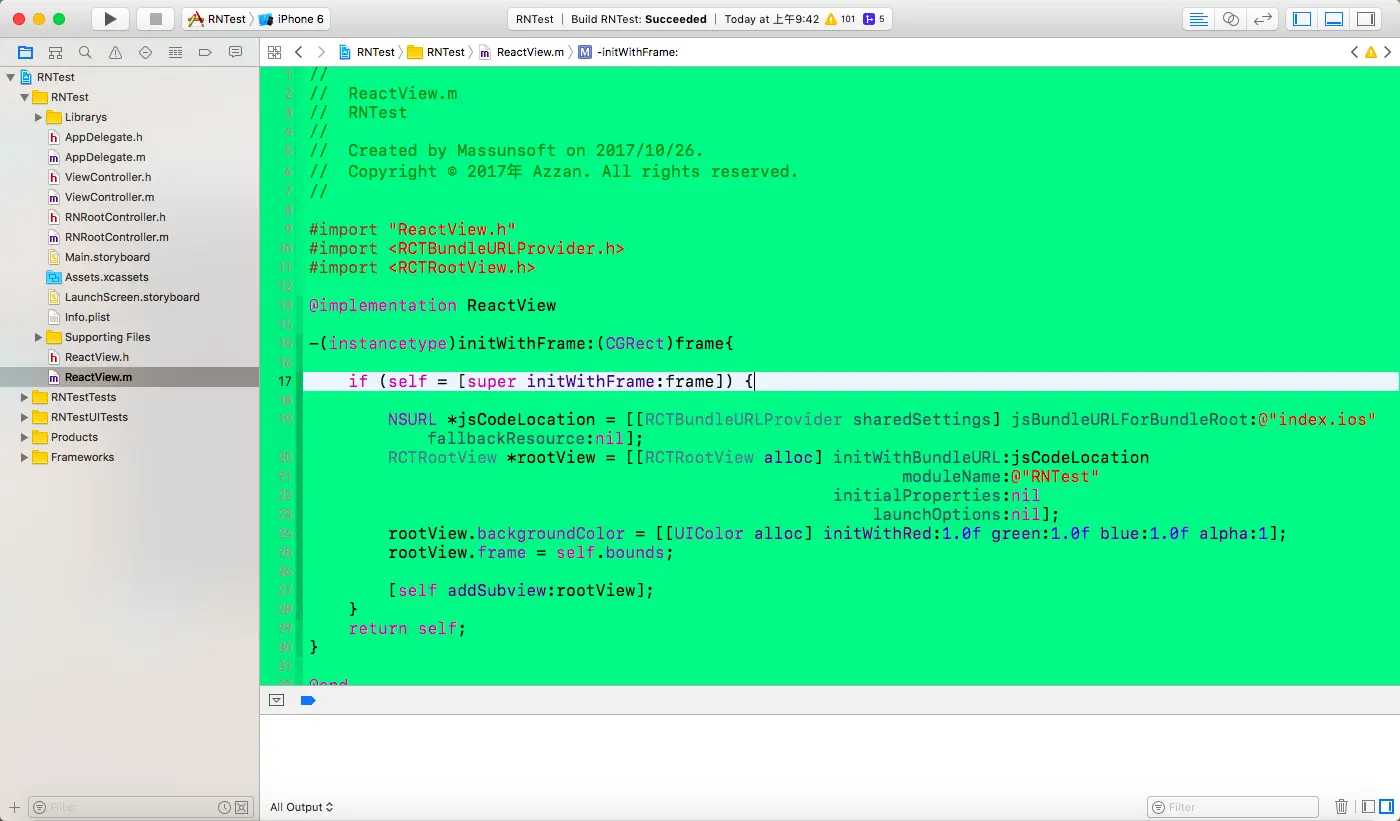The image size is (1400, 821).
Task: Open the related items grid menu
Action: pyautogui.click(x=275, y=52)
